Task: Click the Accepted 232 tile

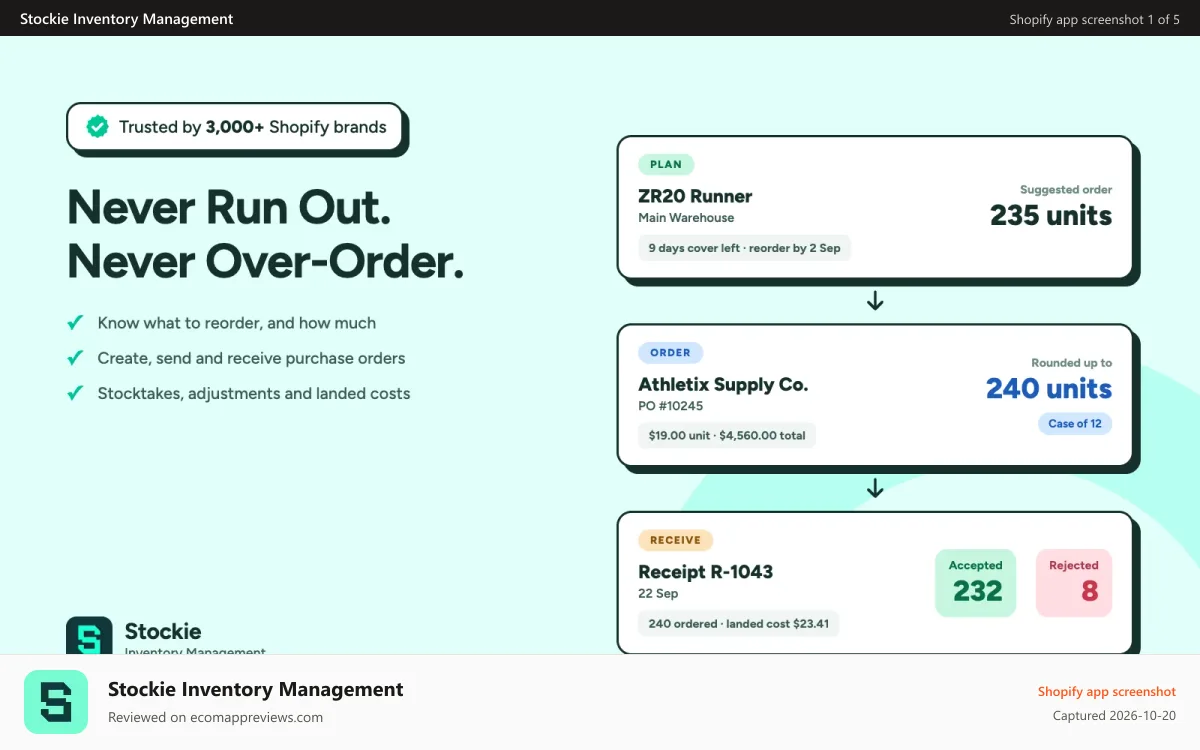Action: click(x=976, y=583)
